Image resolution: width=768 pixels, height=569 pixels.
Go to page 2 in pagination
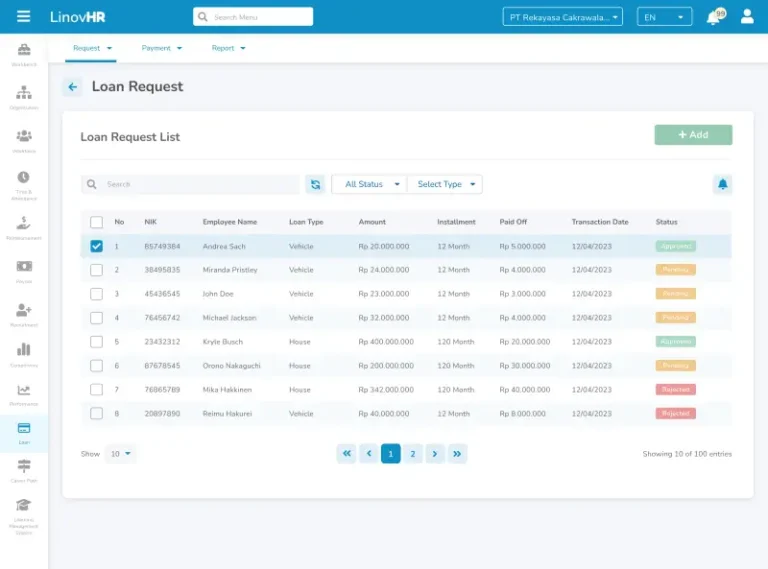click(413, 454)
